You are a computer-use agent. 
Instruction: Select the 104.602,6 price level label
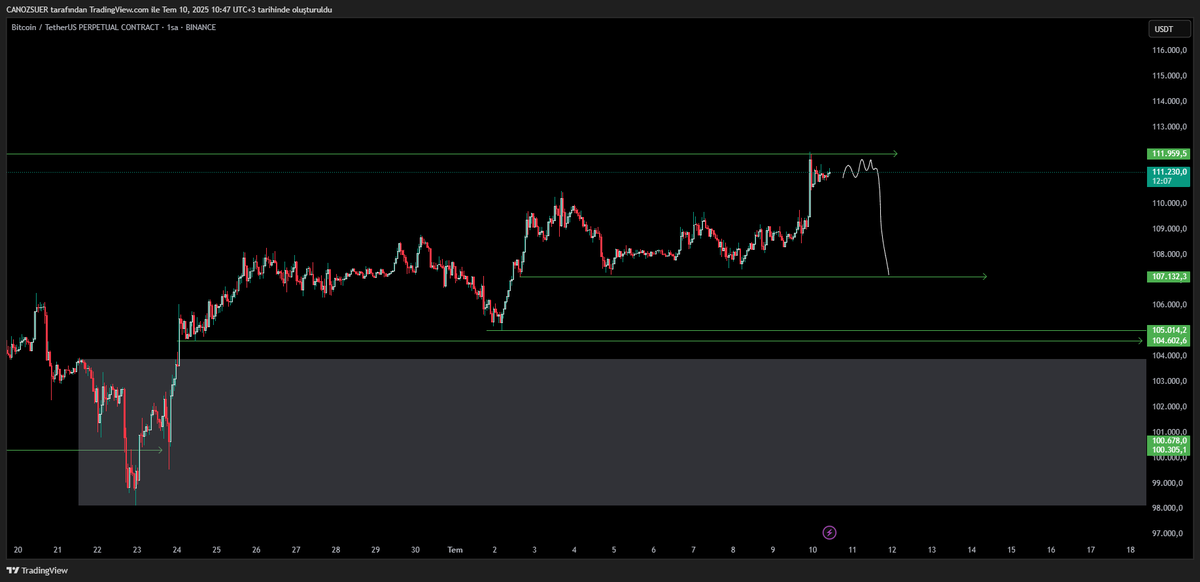click(1167, 340)
